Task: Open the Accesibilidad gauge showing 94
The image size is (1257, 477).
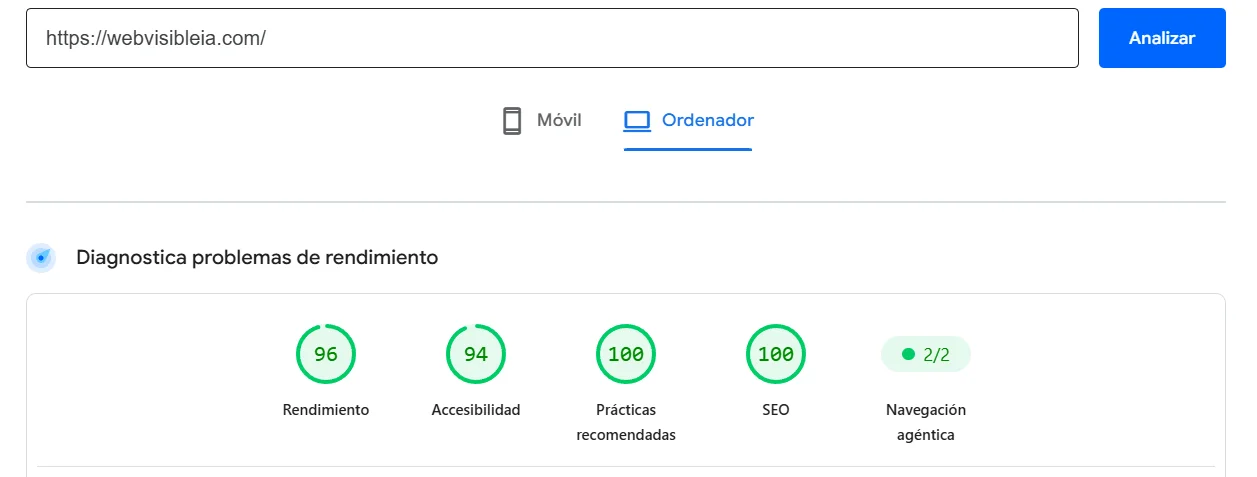Action: click(x=476, y=354)
